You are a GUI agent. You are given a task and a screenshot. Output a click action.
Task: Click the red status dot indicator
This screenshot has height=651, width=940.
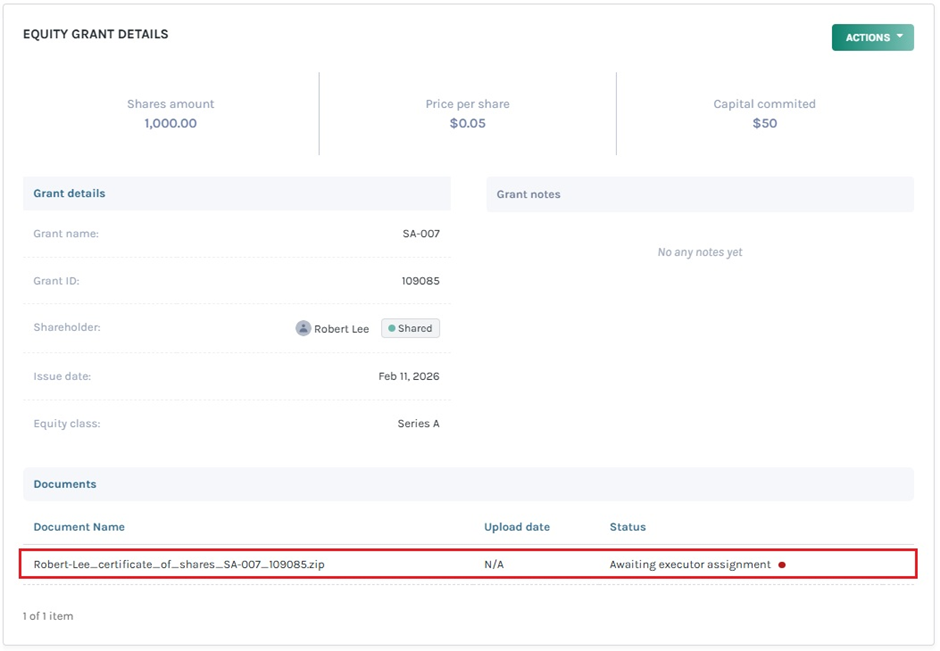[782, 565]
